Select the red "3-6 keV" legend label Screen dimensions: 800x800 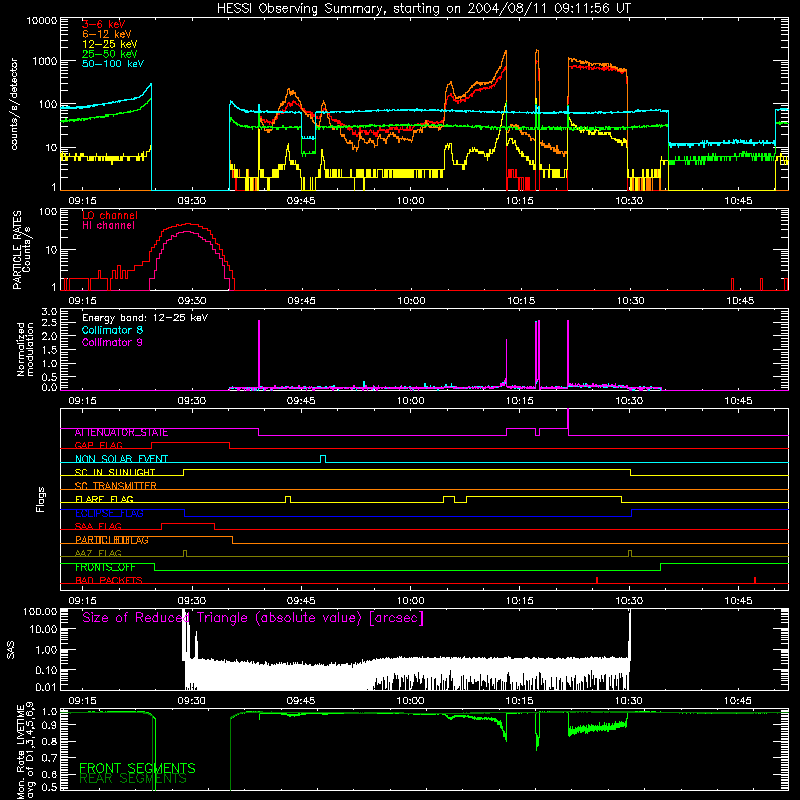[x=103, y=24]
